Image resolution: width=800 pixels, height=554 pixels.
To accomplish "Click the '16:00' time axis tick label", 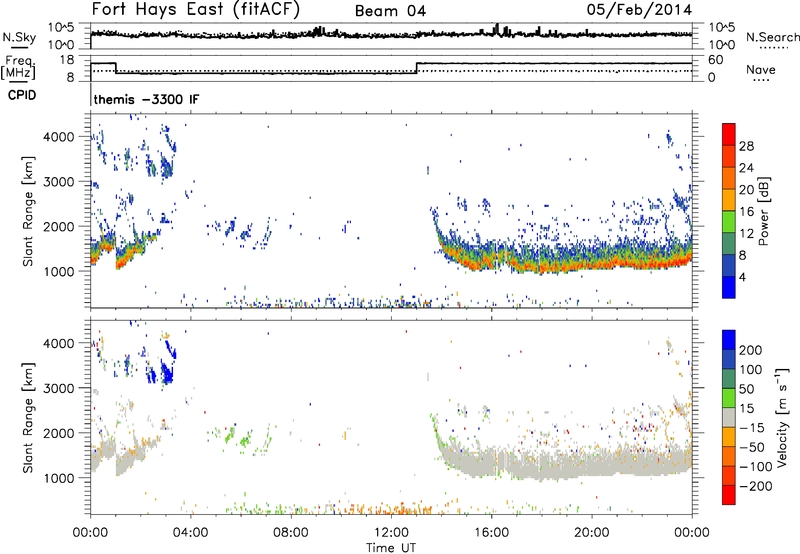I will [491, 533].
